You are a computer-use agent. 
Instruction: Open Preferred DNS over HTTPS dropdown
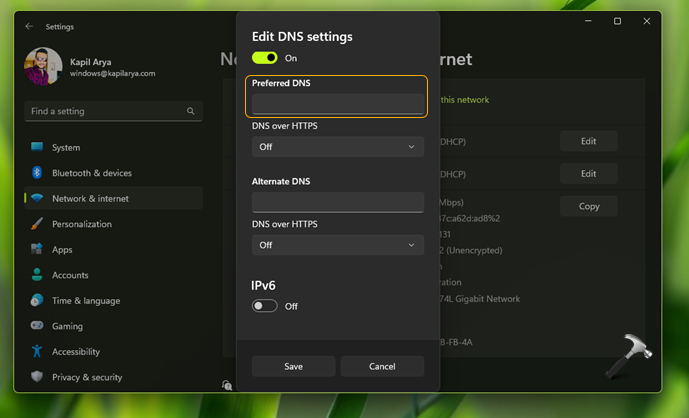(337, 147)
